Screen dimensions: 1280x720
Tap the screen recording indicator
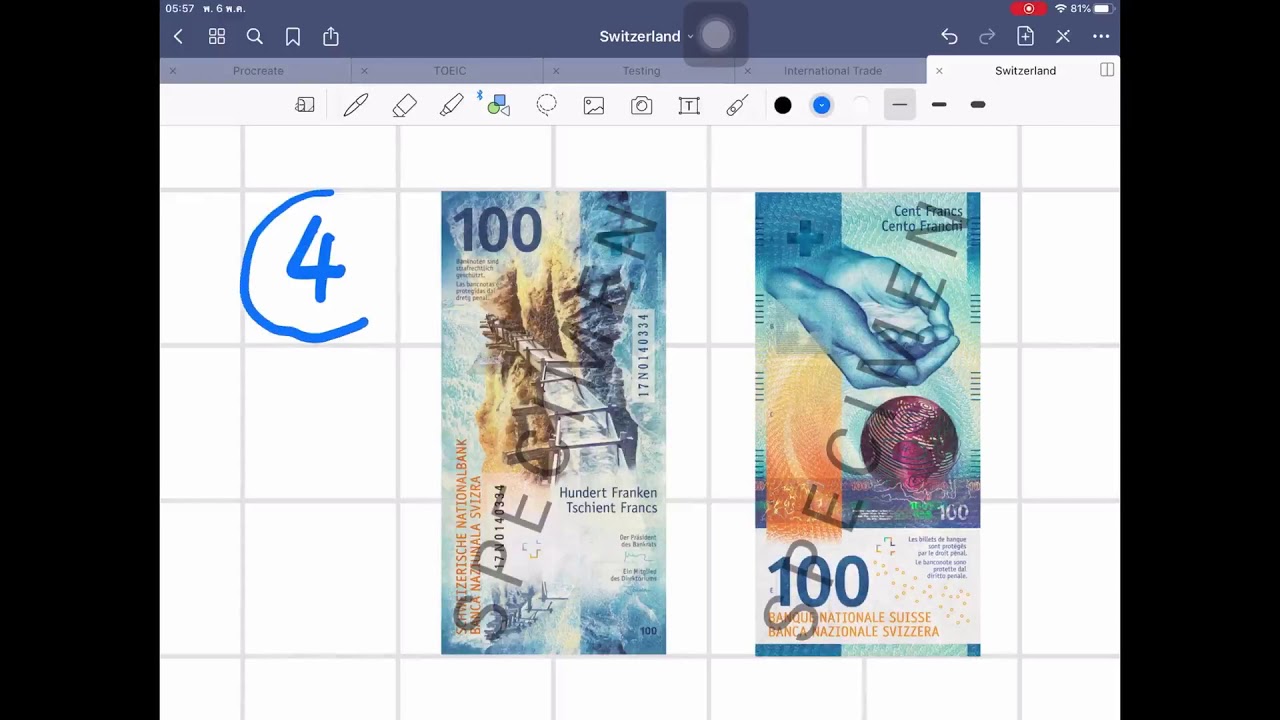coord(1029,9)
